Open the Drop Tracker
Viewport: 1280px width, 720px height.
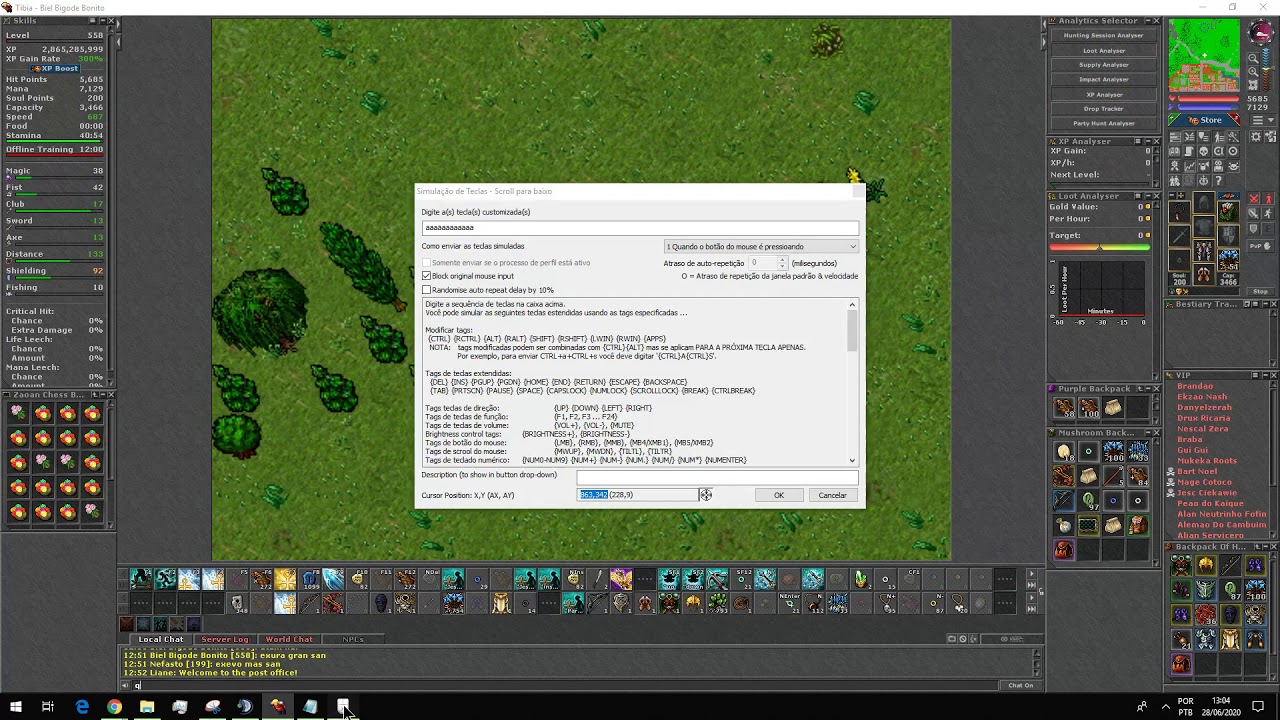pyautogui.click(x=1103, y=109)
